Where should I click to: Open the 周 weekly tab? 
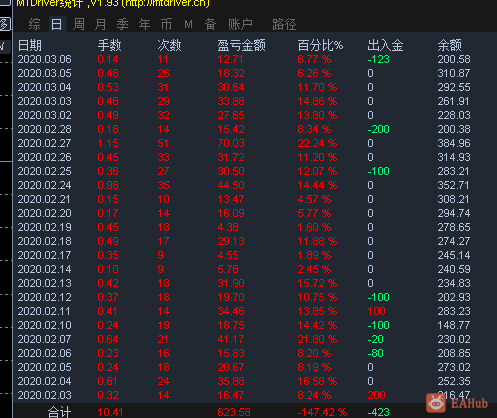[79, 24]
